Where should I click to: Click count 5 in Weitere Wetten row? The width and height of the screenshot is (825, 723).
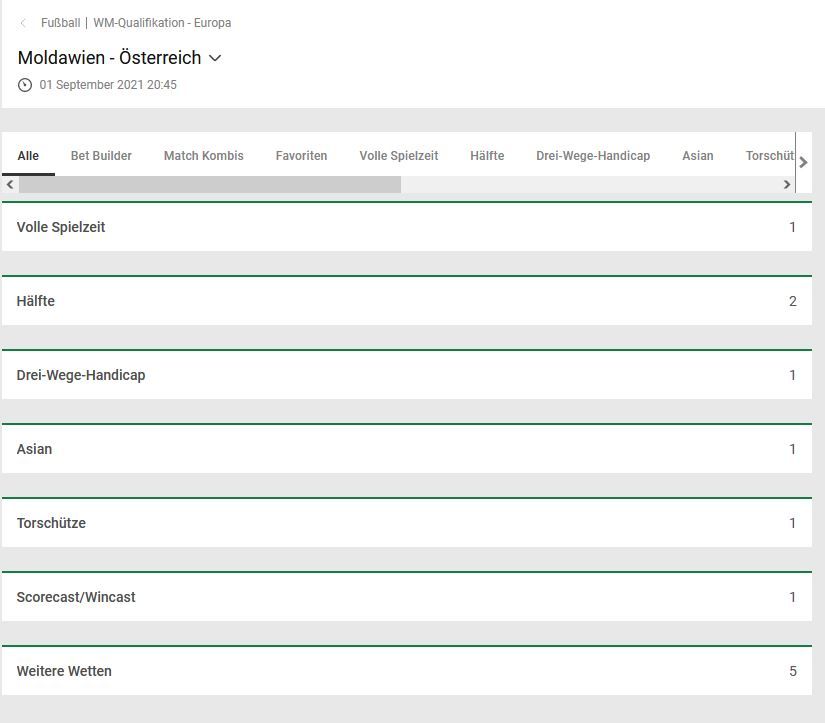coord(792,671)
